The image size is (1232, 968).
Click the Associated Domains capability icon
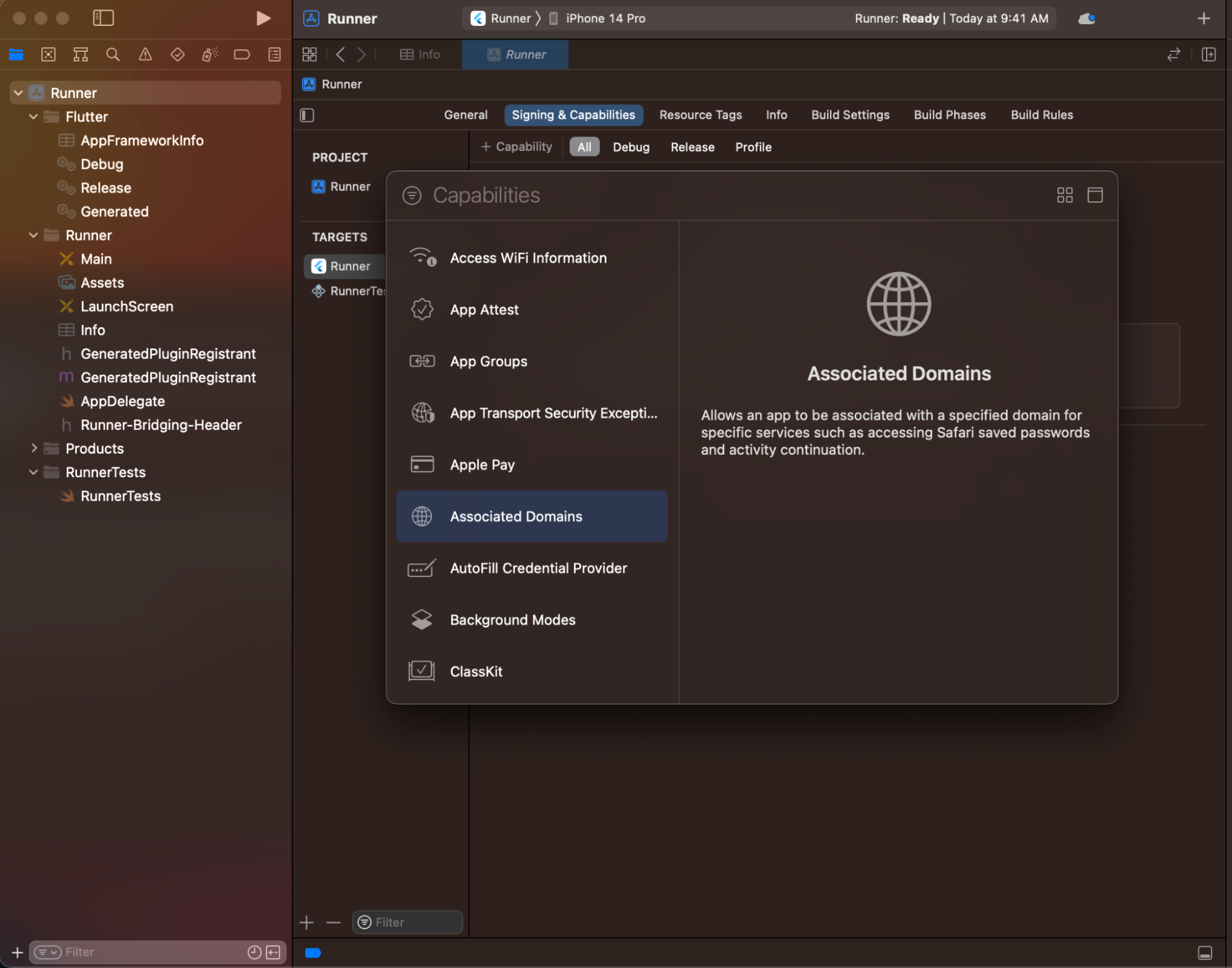(x=421, y=516)
